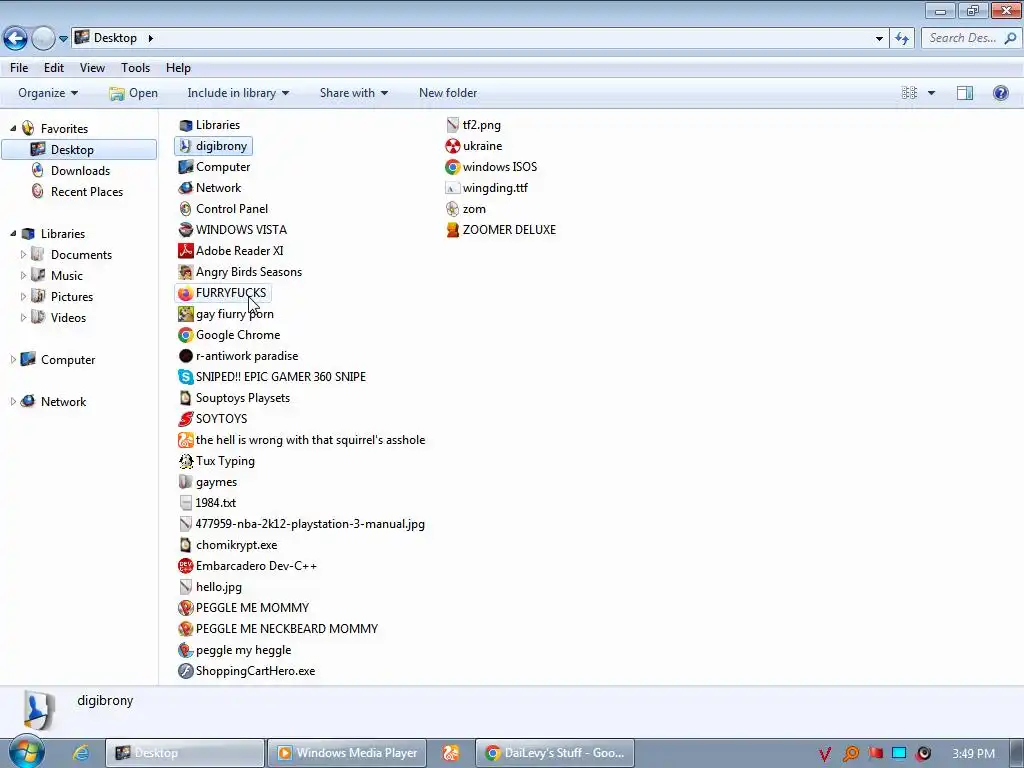
Task: Select the r-antiwork paradise black circle icon
Action: 185,356
